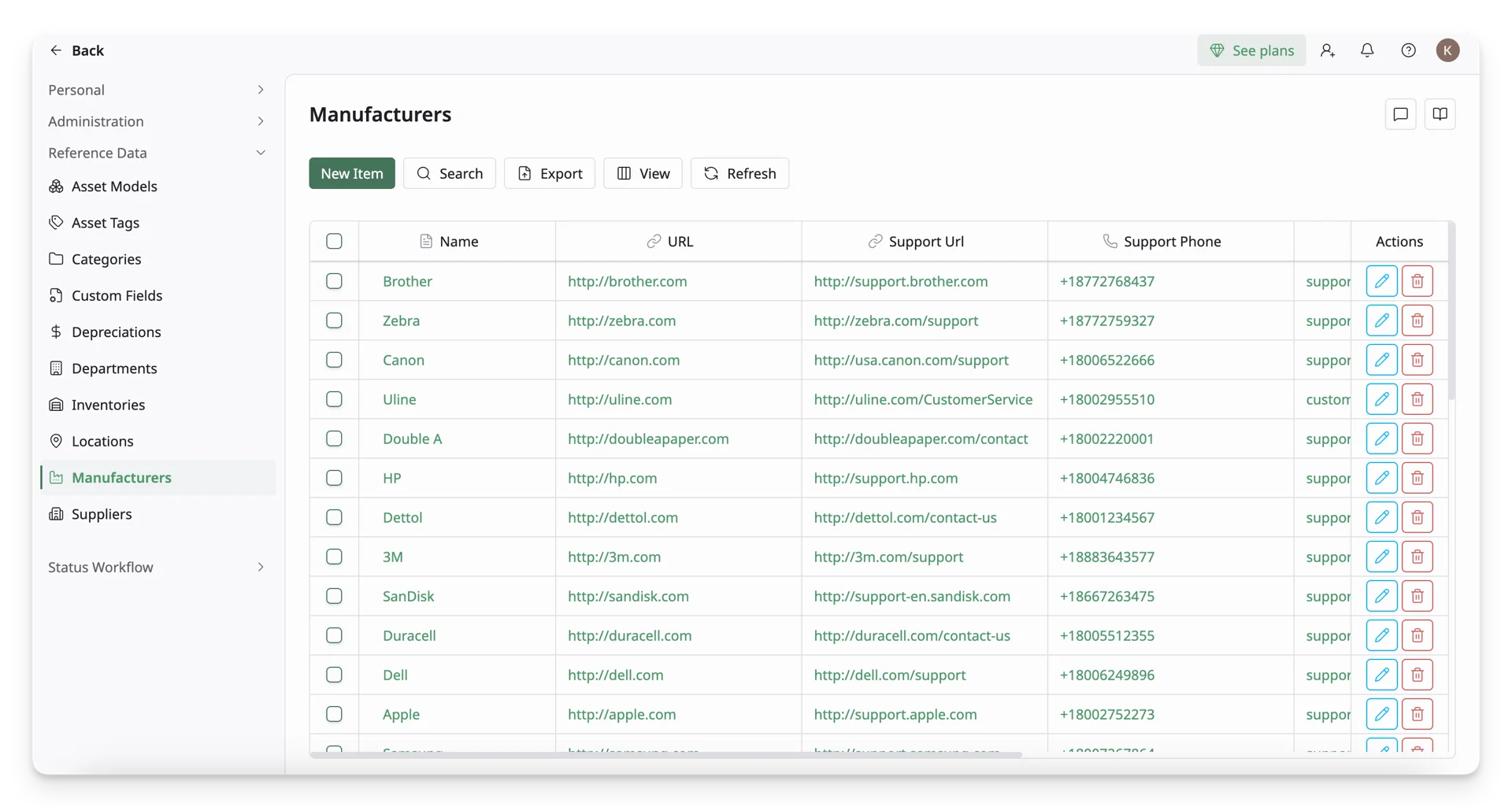Open the documentation book icon
This screenshot has width=1512, height=807.
click(1440, 114)
